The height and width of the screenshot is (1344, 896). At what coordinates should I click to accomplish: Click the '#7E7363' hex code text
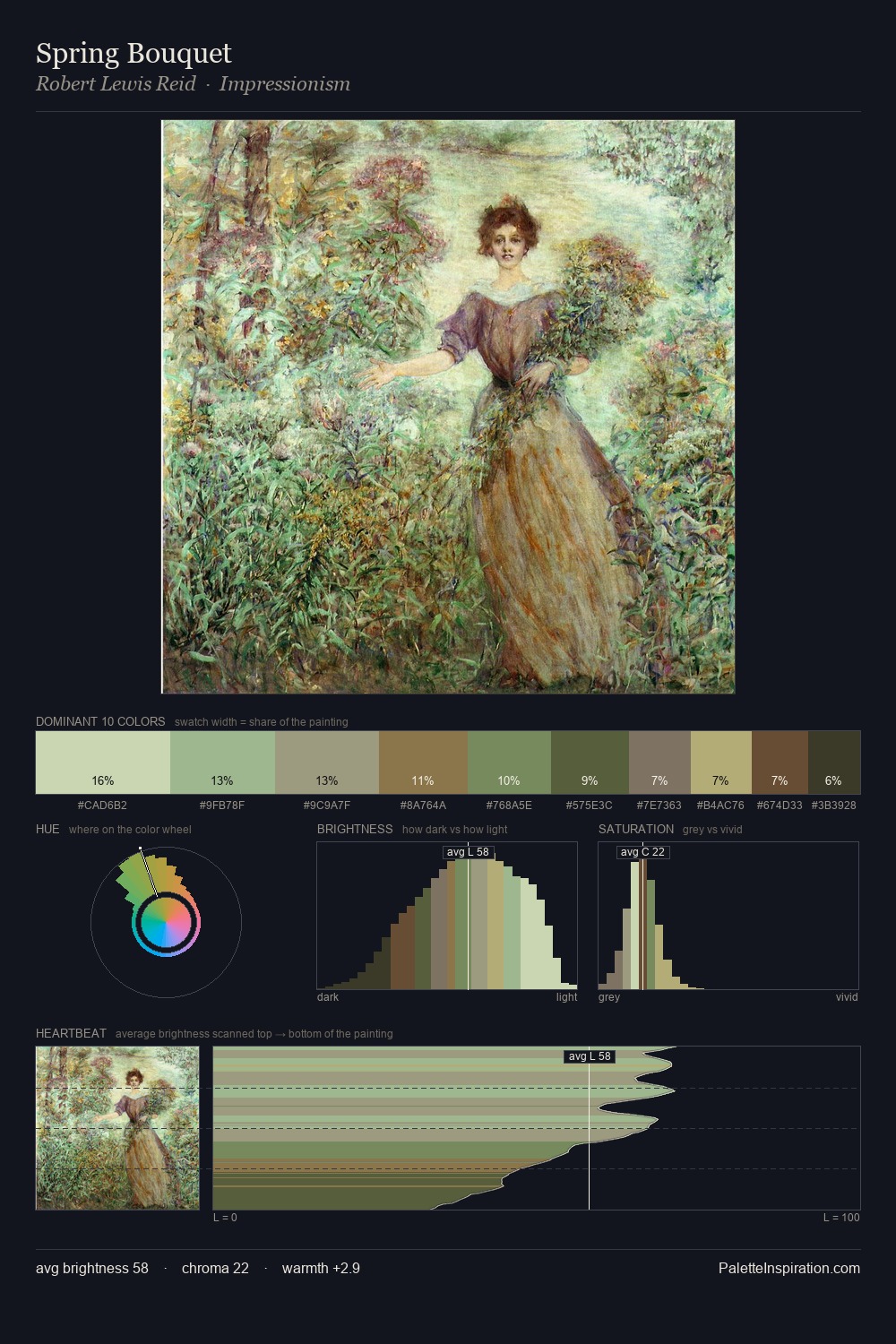tap(659, 805)
